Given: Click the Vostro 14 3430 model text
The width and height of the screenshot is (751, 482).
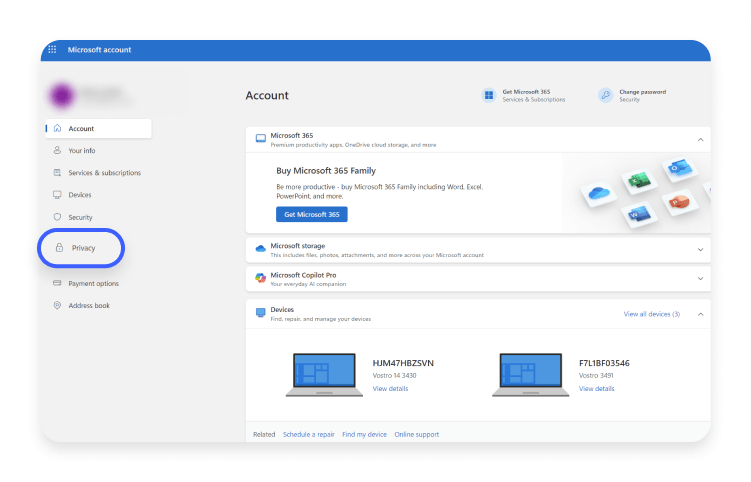Looking at the screenshot, I should coord(395,376).
